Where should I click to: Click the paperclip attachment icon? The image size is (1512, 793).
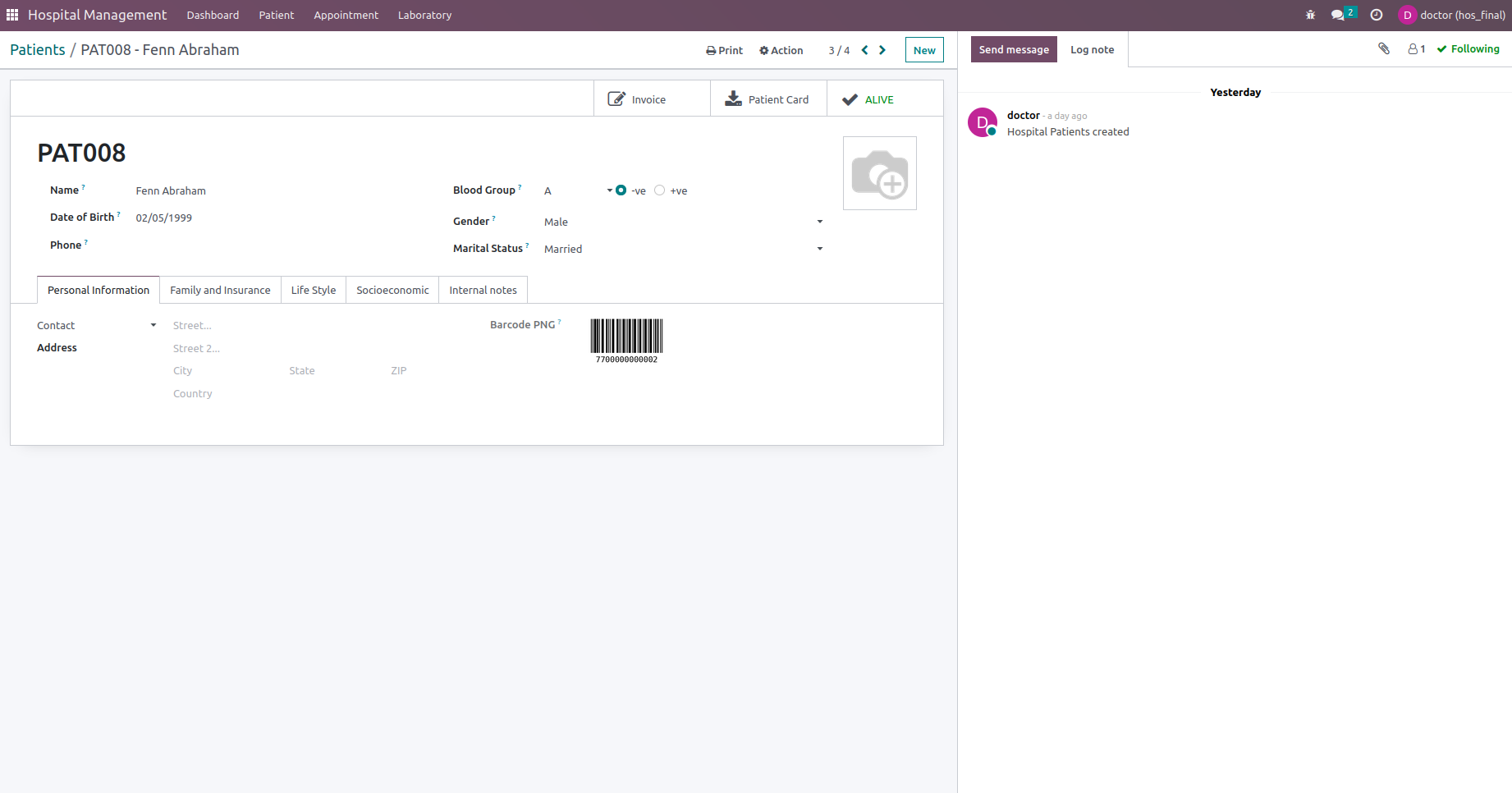(1384, 48)
